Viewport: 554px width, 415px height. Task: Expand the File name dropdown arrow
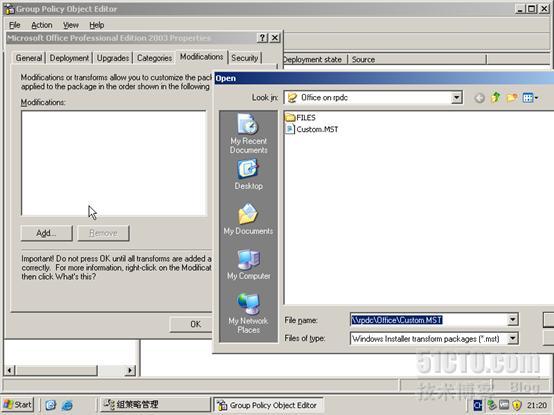[x=512, y=320]
